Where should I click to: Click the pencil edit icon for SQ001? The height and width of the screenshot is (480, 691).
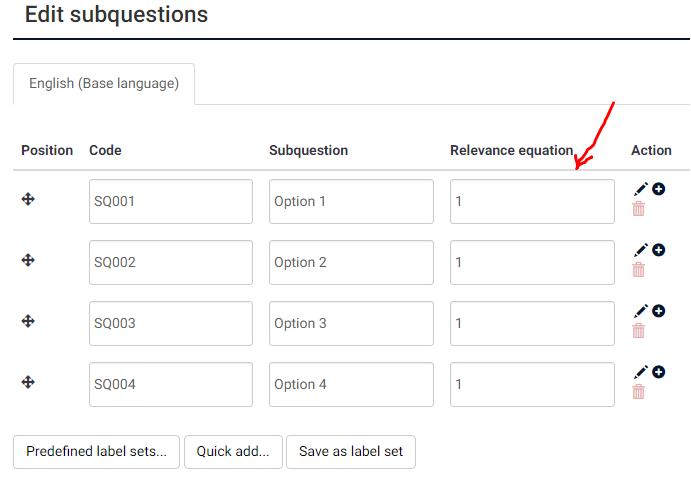(x=641, y=189)
